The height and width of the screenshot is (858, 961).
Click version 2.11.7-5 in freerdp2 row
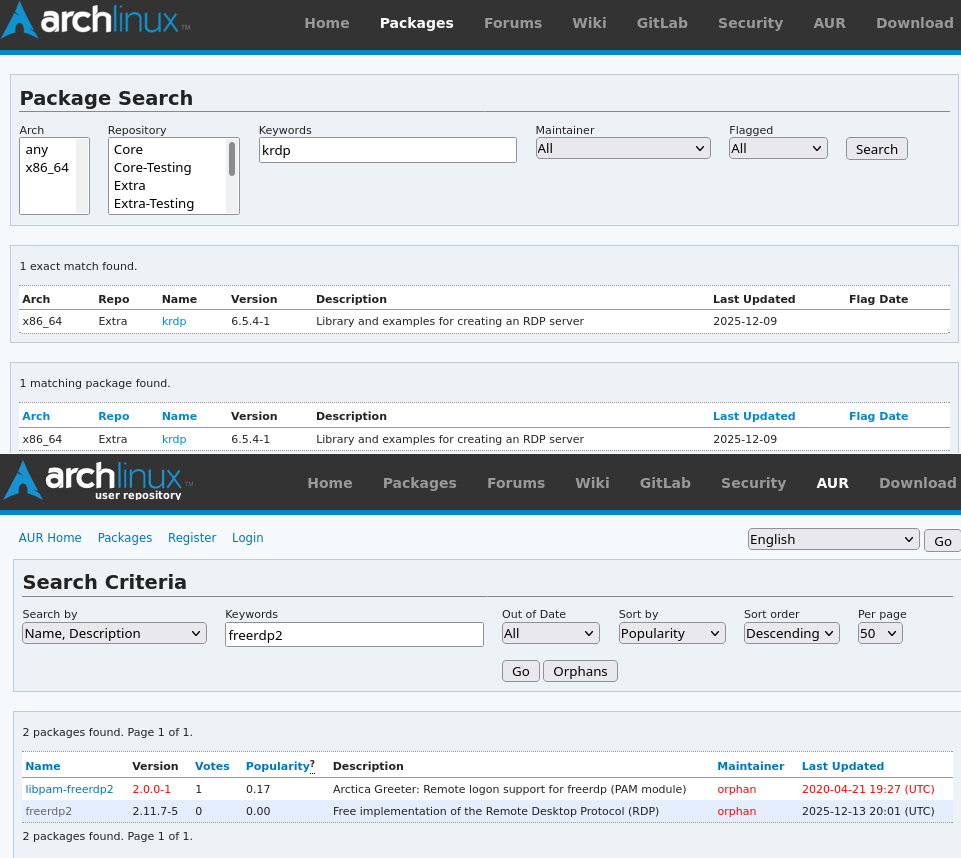(x=155, y=811)
